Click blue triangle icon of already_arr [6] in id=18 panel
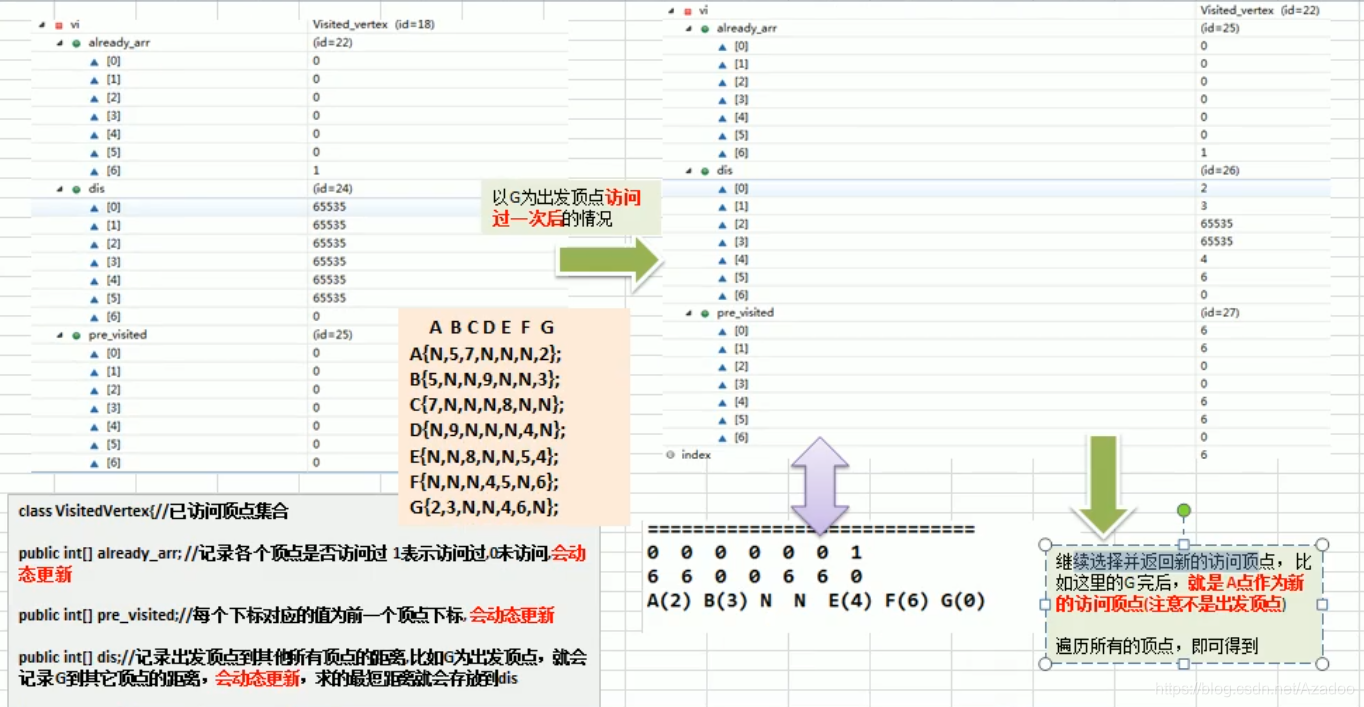 coord(94,170)
